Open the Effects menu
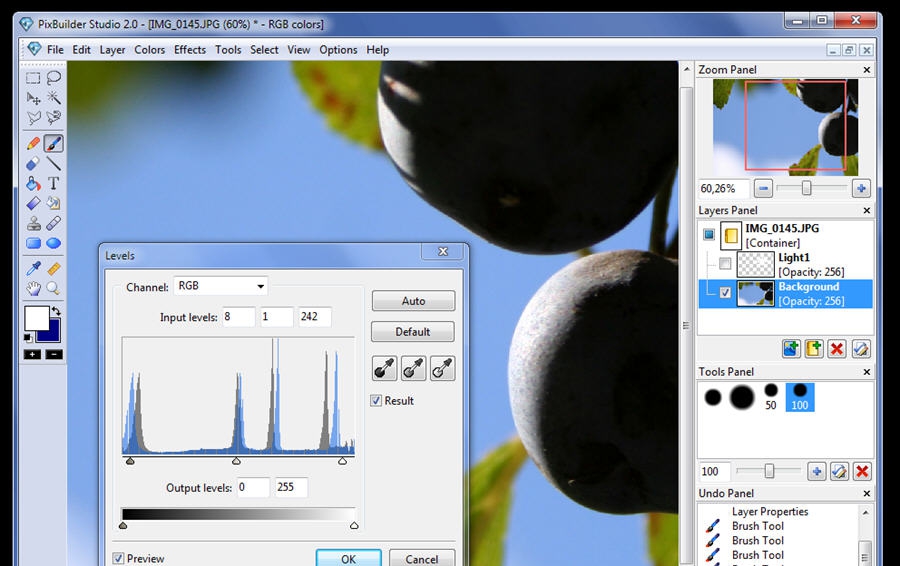Image resolution: width=900 pixels, height=566 pixels. pos(189,50)
